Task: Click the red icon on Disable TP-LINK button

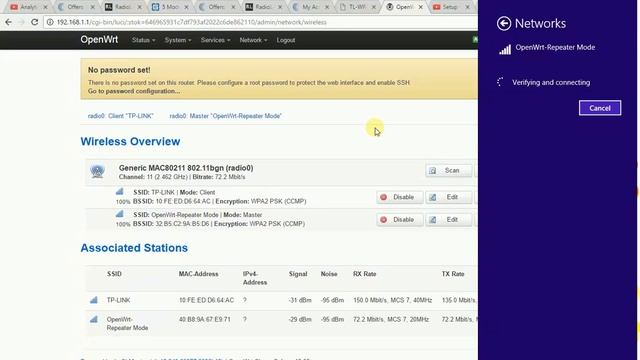Action: tap(384, 197)
